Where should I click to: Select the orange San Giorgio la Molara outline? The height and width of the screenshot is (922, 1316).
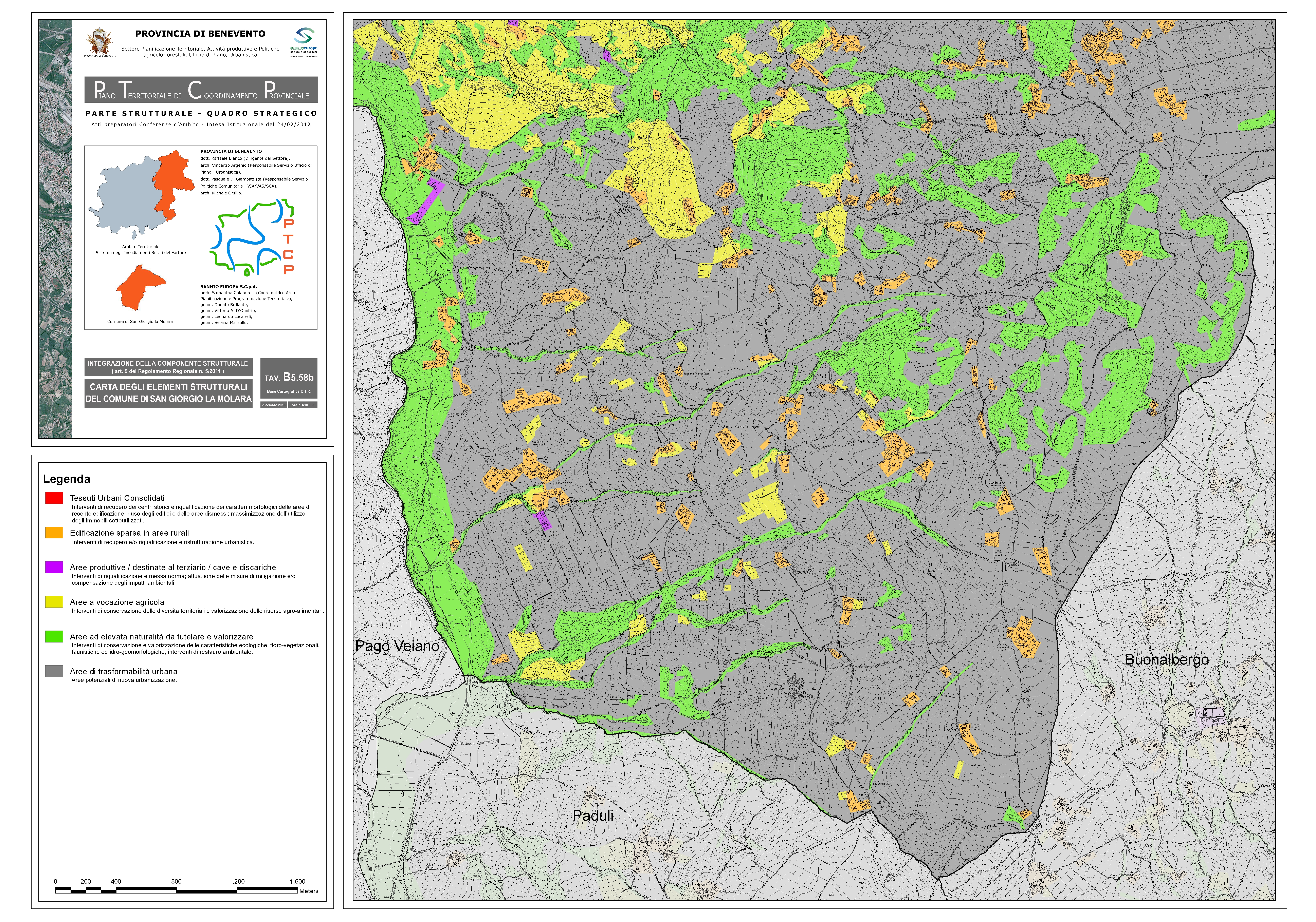pyautogui.click(x=141, y=288)
